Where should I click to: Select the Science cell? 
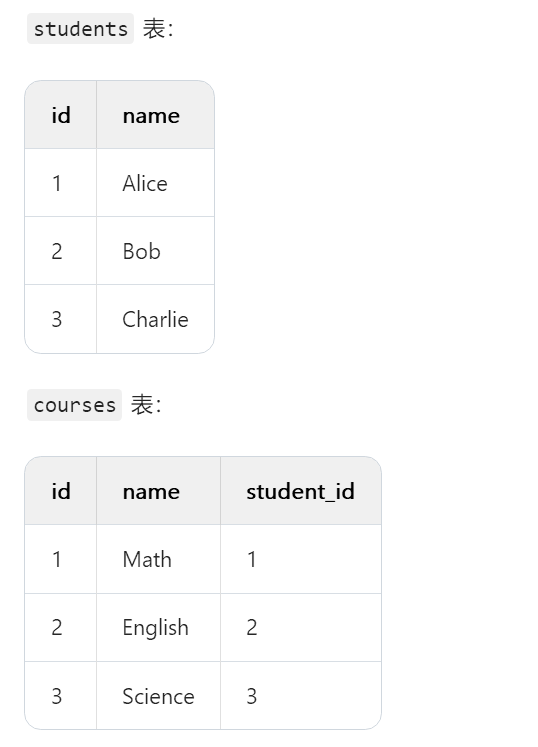(158, 696)
